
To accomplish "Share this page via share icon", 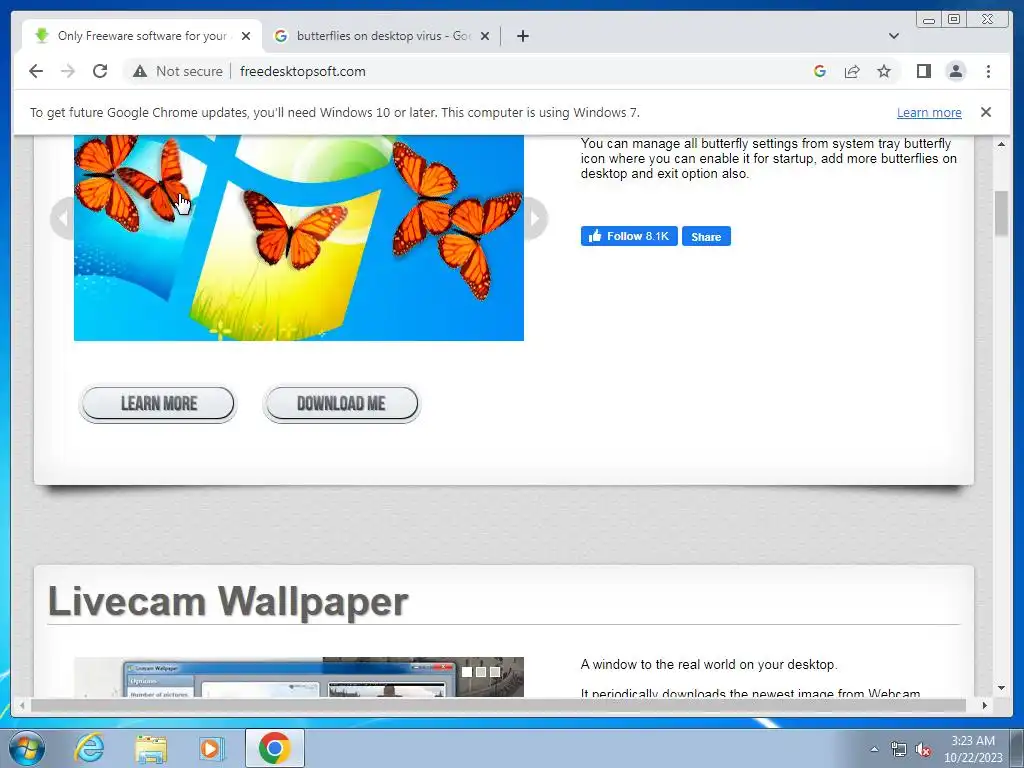I will [852, 71].
